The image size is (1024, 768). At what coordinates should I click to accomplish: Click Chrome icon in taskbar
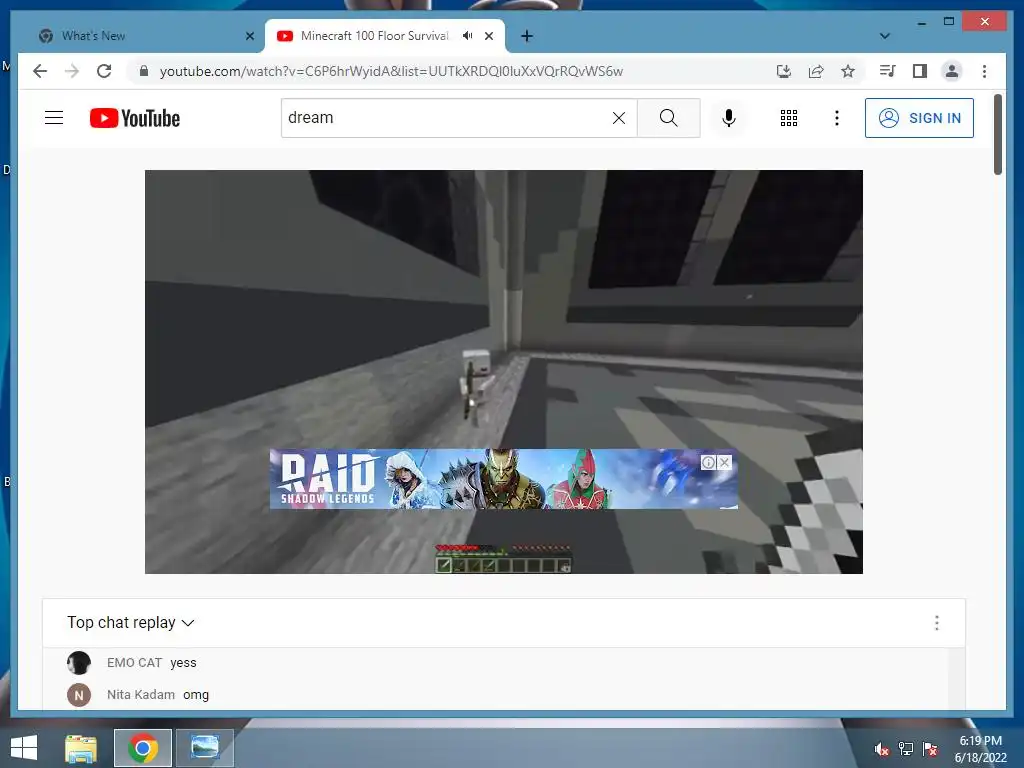tap(142, 748)
